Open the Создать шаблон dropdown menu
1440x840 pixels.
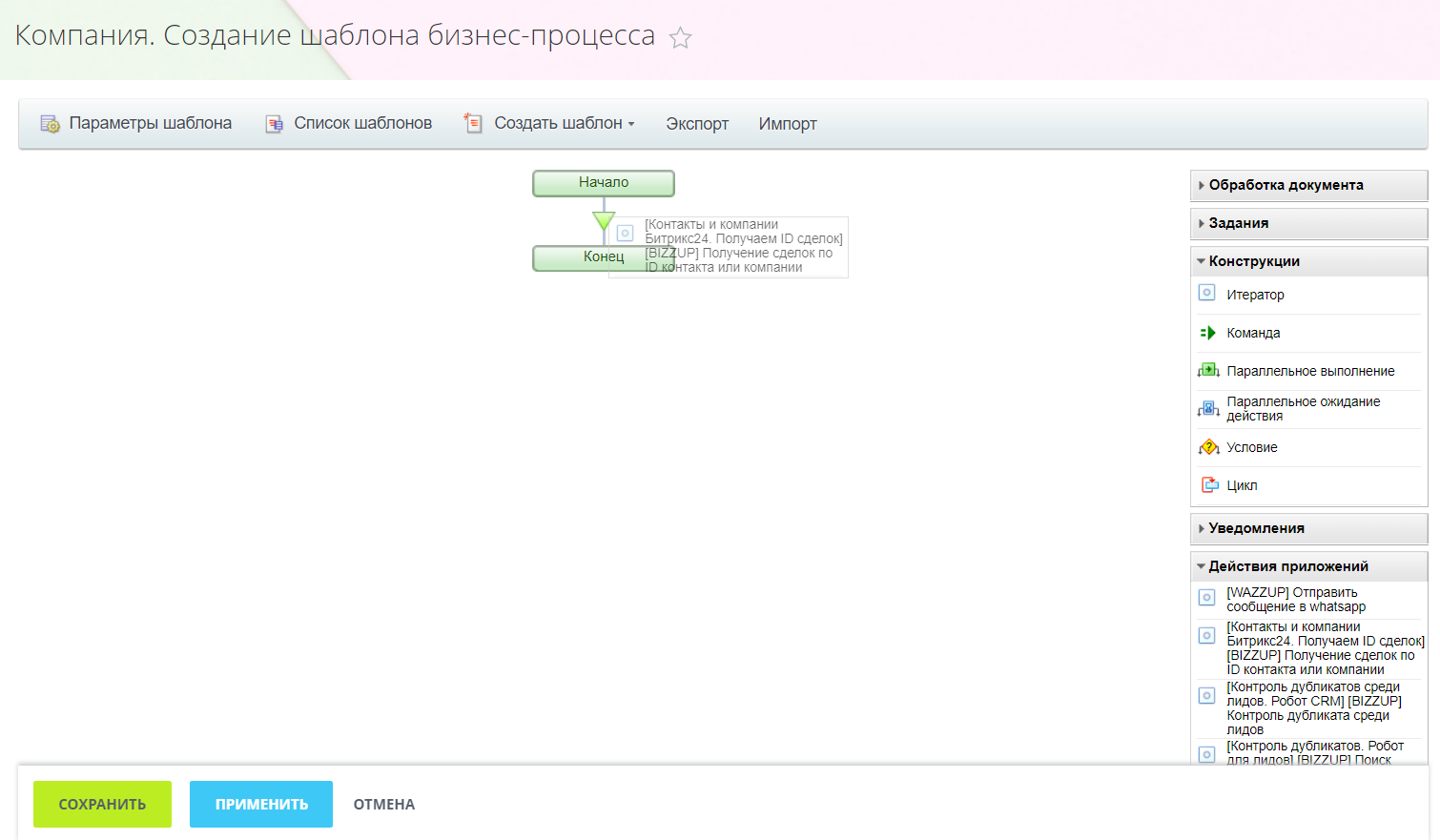pos(564,123)
